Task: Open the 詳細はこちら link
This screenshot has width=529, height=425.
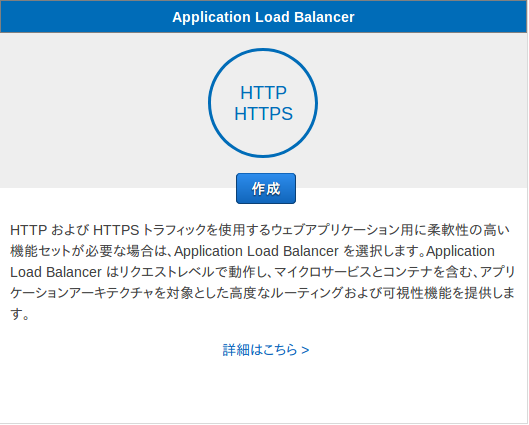Action: (x=266, y=350)
